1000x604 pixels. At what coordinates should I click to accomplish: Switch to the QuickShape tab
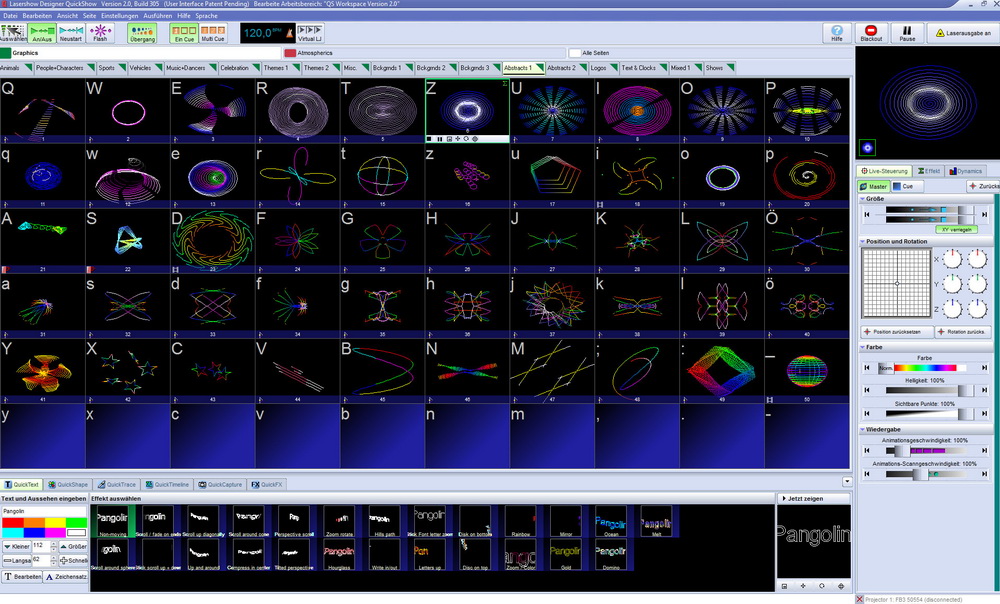click(x=69, y=484)
